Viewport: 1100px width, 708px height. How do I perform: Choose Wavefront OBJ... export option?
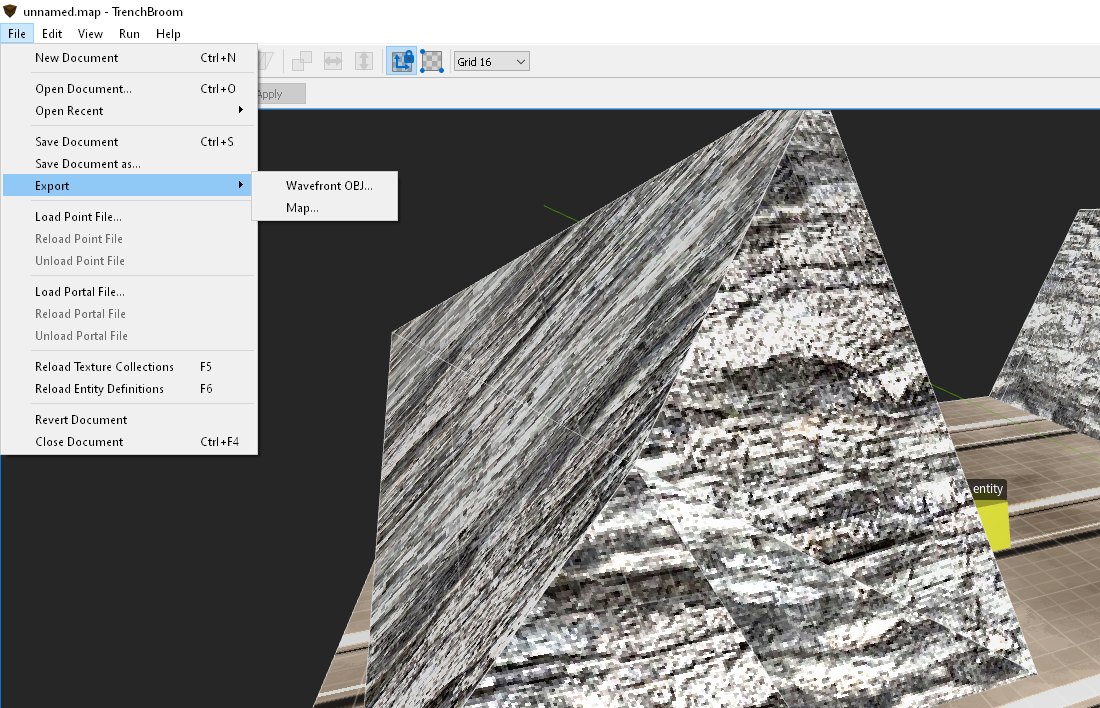coord(329,186)
